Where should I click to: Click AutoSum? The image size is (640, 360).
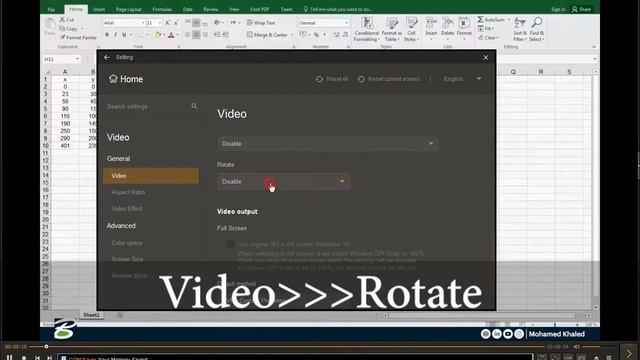pos(491,20)
